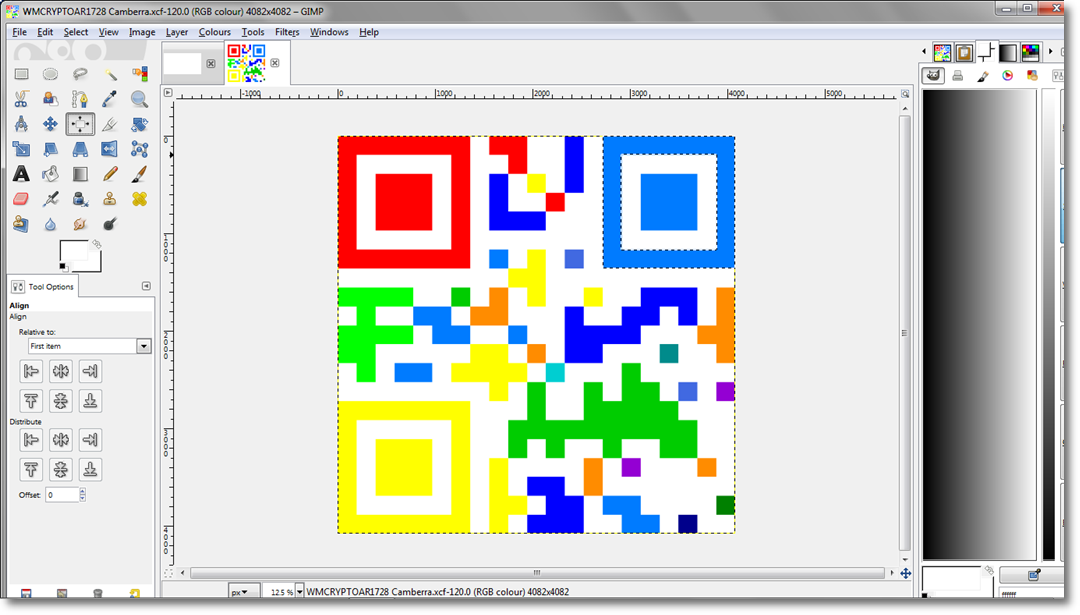Select the Shear tool
The height and width of the screenshot is (615, 1080).
point(50,149)
